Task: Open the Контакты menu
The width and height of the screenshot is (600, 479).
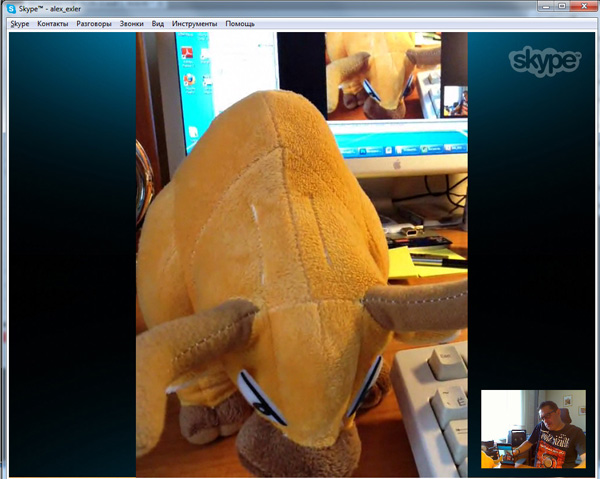Action: pyautogui.click(x=52, y=23)
